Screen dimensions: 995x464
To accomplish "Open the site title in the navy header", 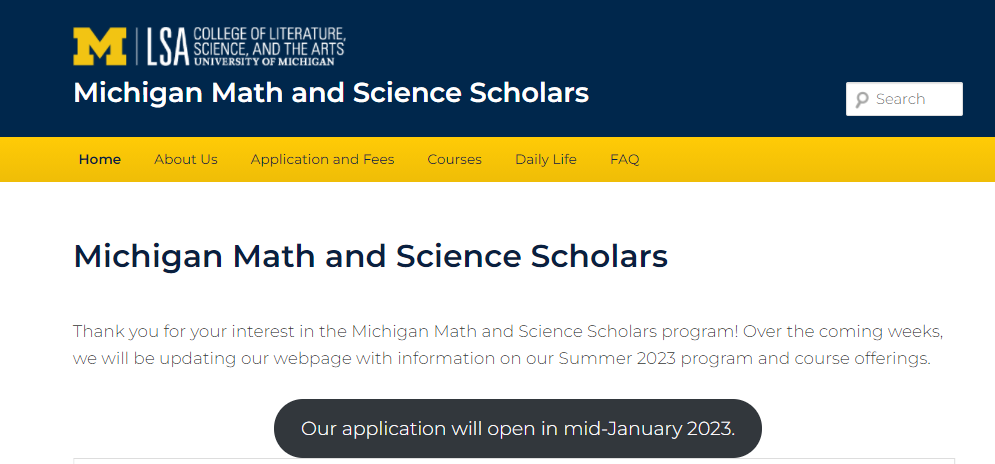I will point(331,93).
